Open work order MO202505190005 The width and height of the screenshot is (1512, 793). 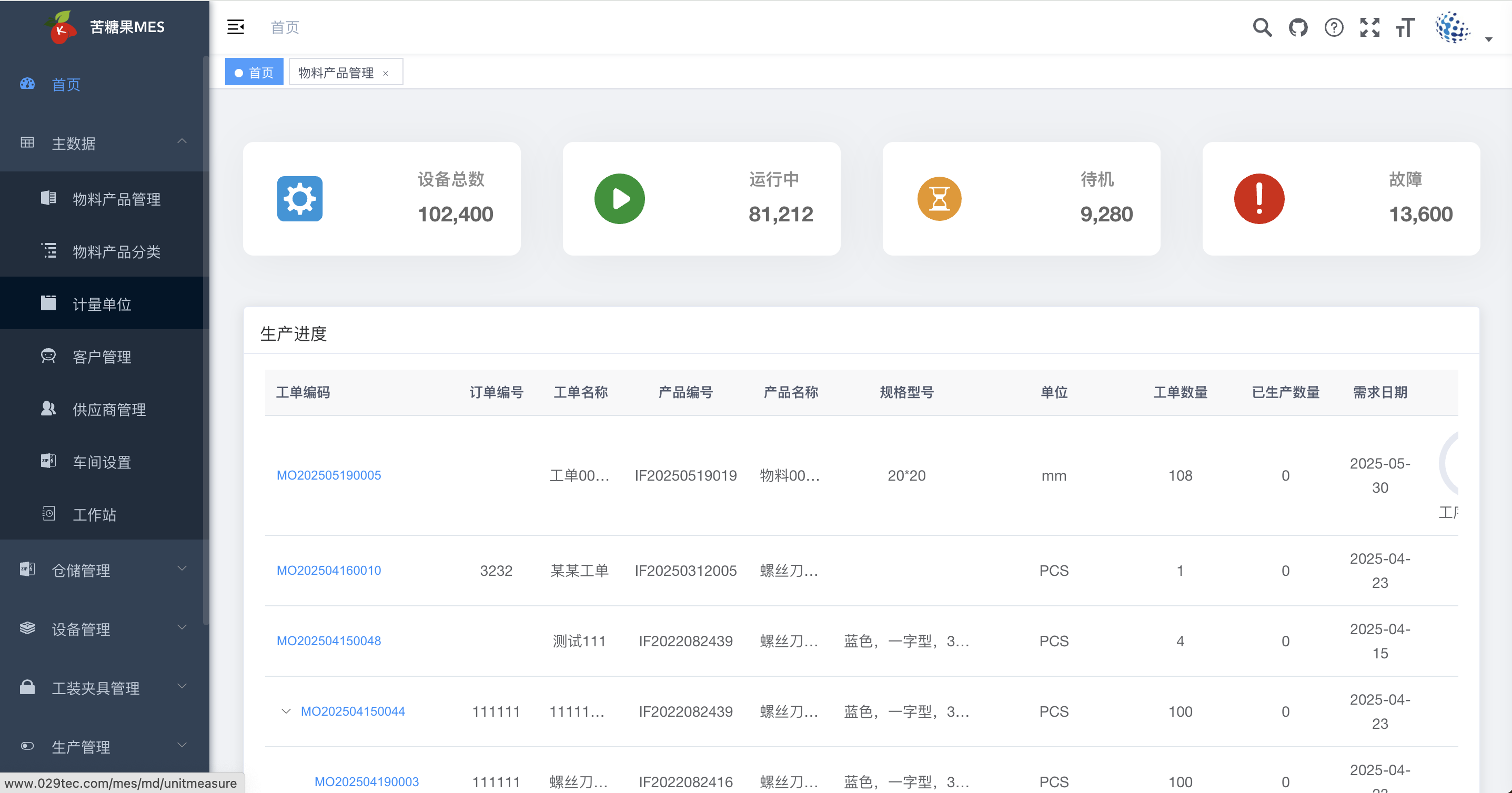tap(329, 475)
